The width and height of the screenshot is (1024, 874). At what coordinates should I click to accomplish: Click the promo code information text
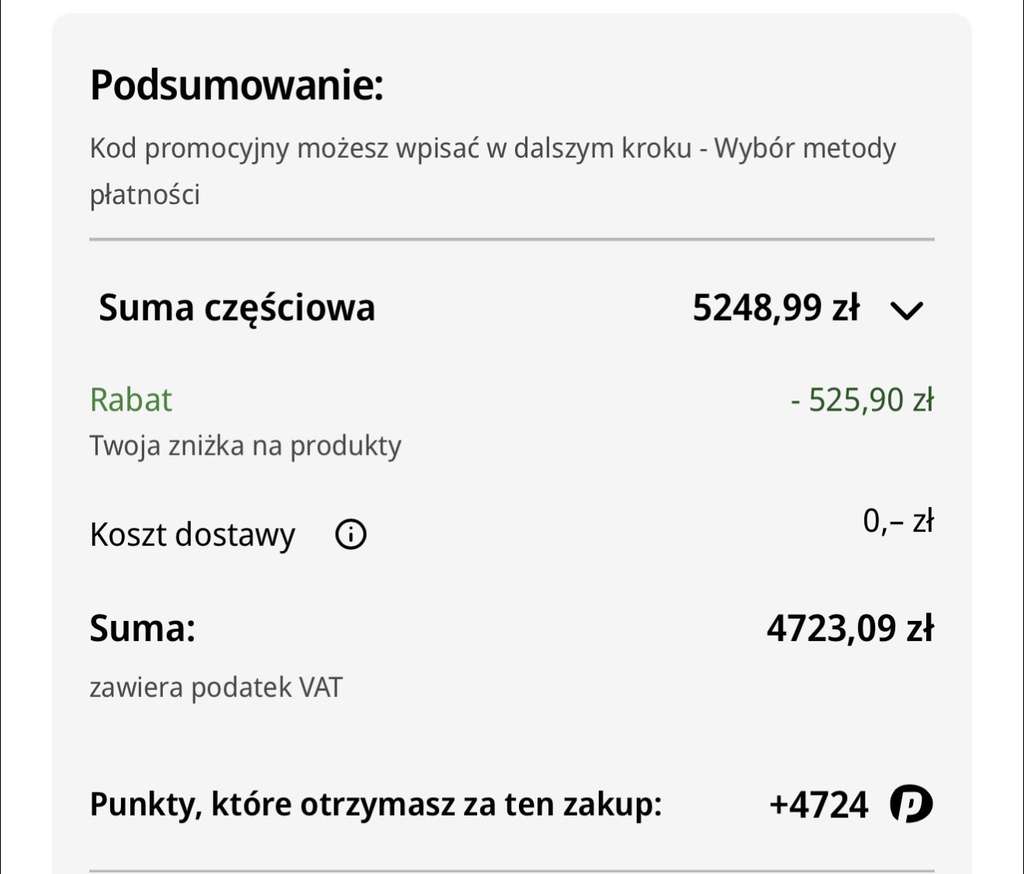(x=492, y=171)
